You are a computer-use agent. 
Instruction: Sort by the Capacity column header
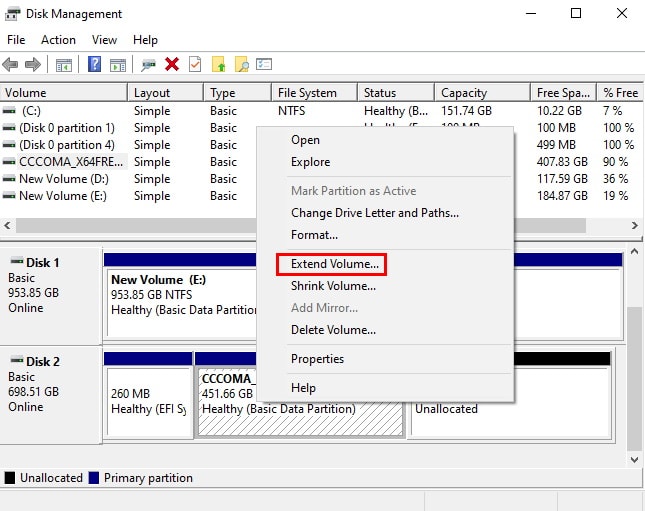coord(482,93)
